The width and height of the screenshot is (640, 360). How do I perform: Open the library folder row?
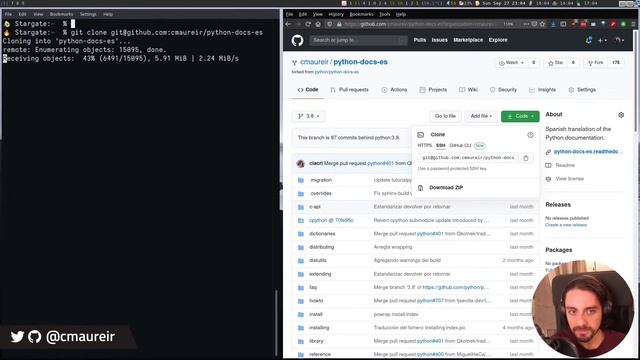415,341
